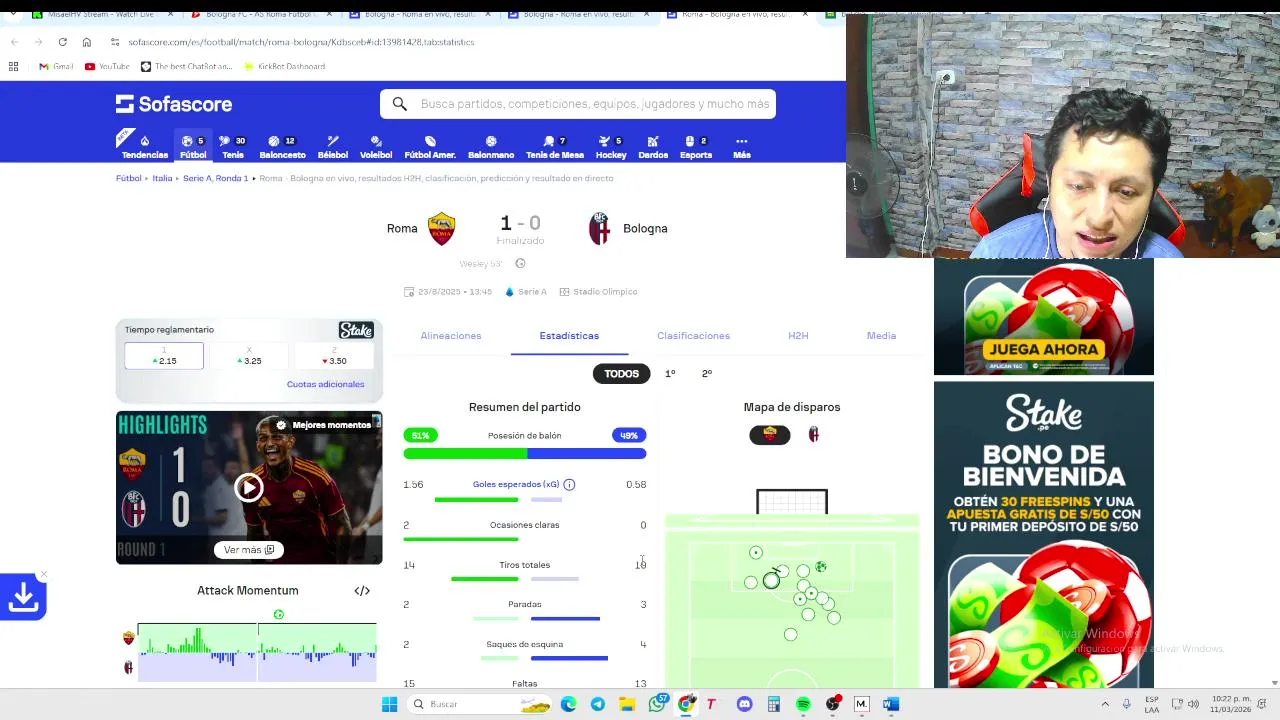The image size is (1280, 720).
Task: Open YouTube bookmark
Action: [x=107, y=66]
